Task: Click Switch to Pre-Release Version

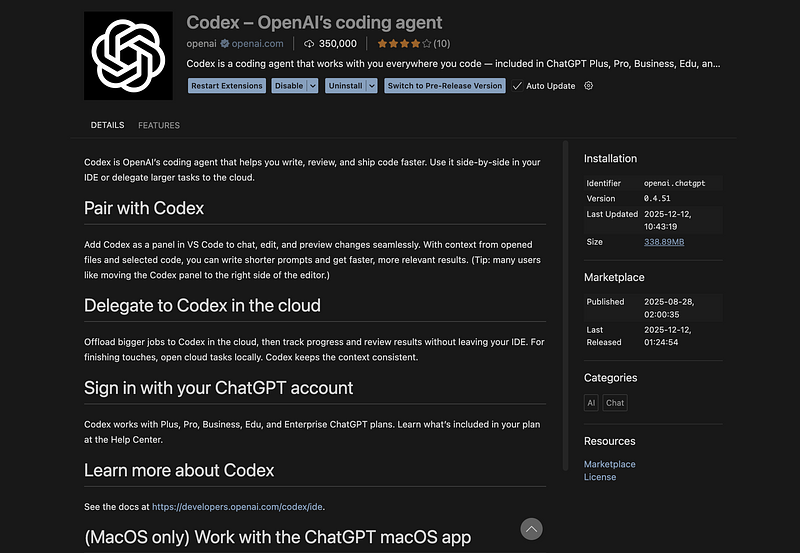Action: pyautogui.click(x=445, y=86)
